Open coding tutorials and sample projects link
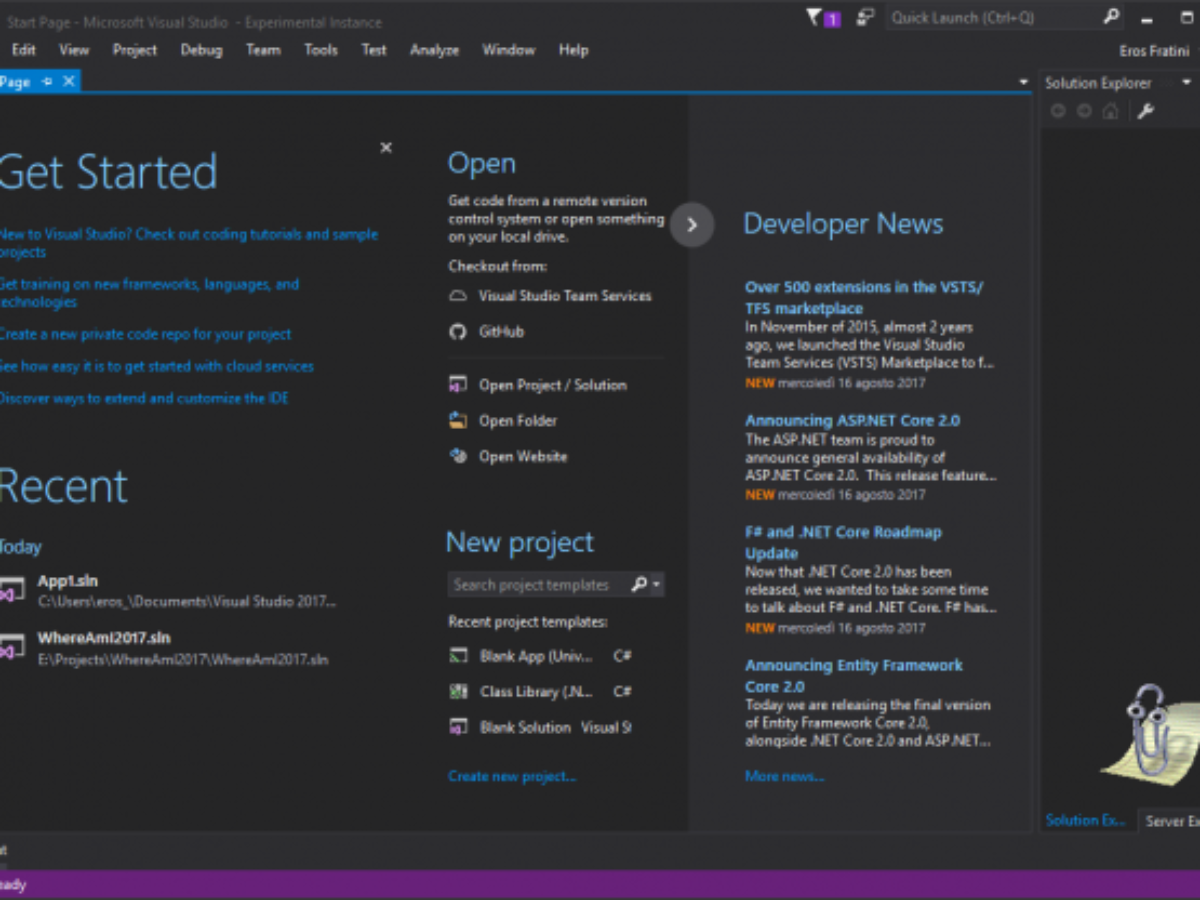Screen dimensions: 1200x900 point(188,243)
